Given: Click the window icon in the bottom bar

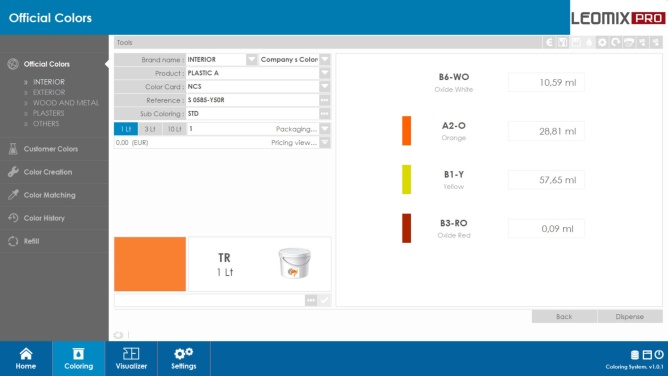Looking at the screenshot, I should [x=647, y=354].
